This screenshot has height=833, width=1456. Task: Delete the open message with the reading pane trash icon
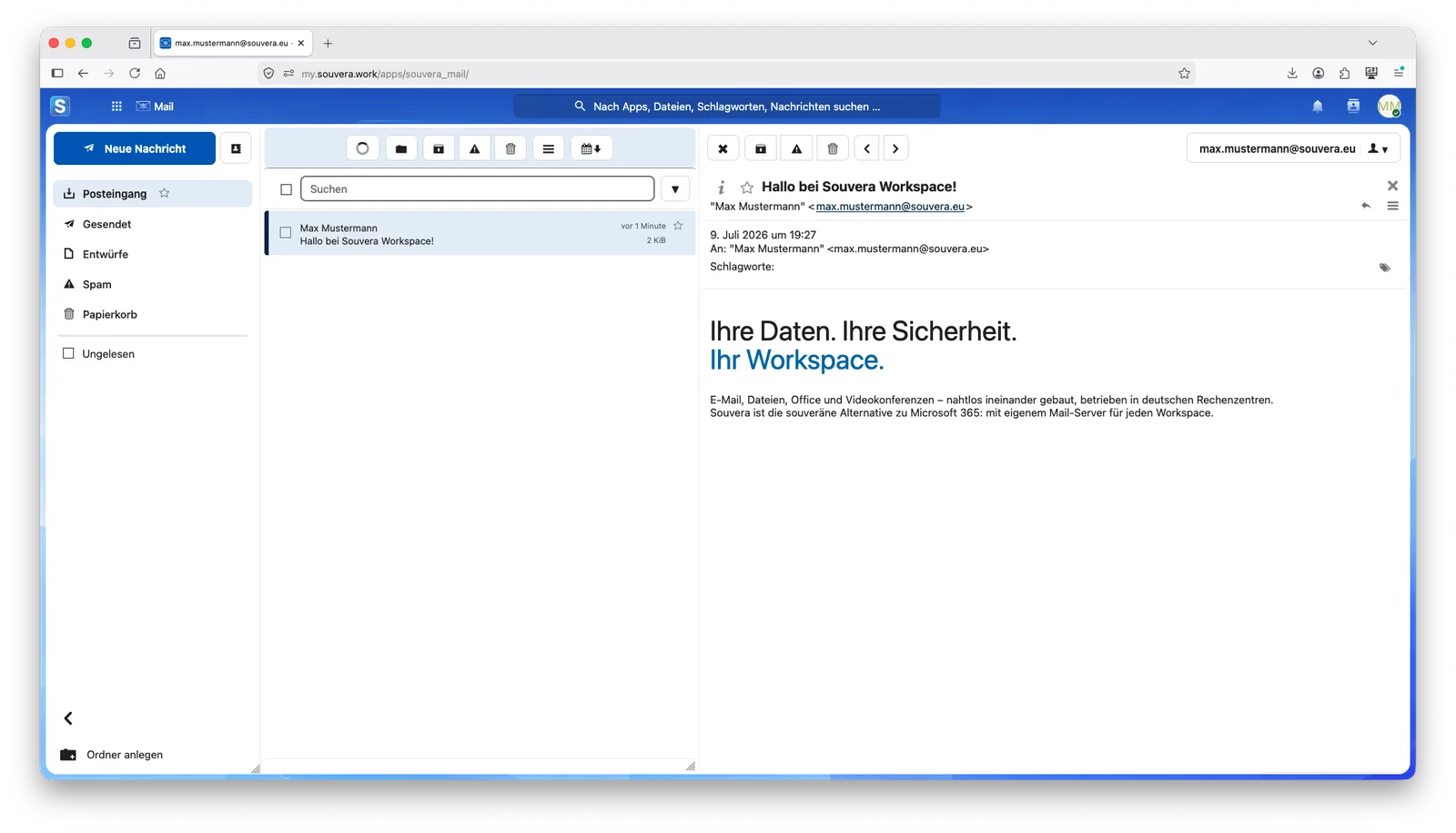pos(833,148)
